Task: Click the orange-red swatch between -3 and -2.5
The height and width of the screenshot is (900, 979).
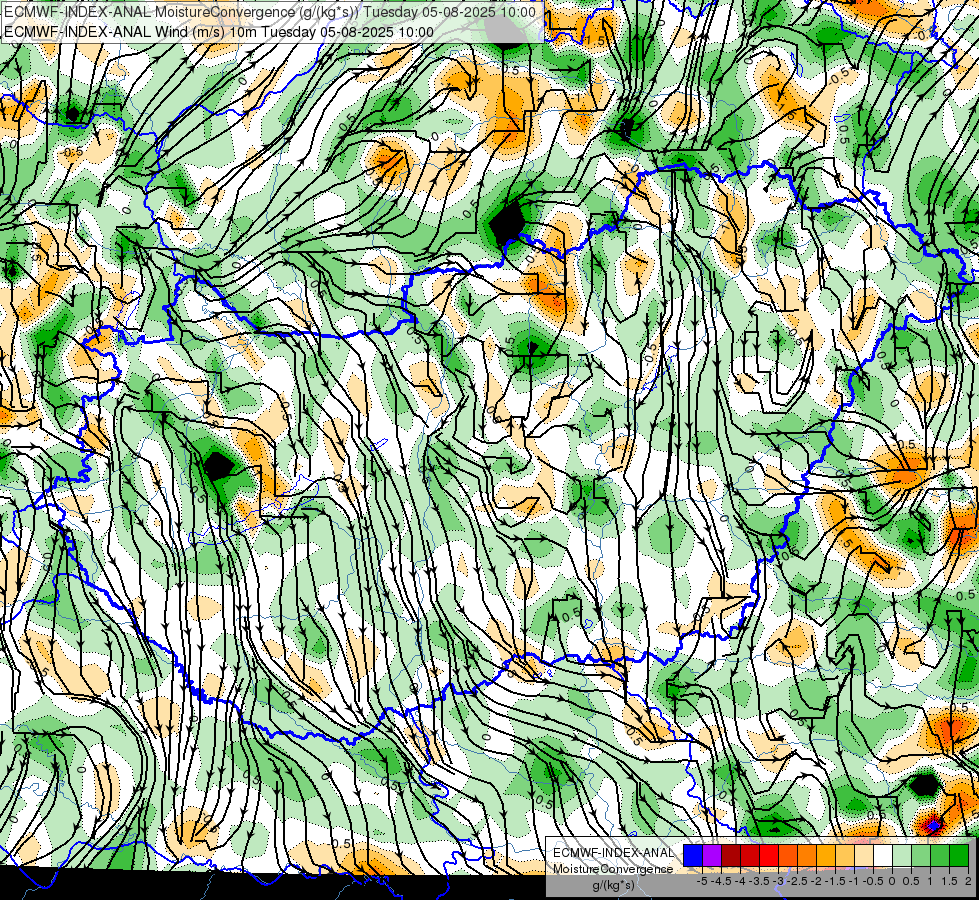Action: (788, 856)
